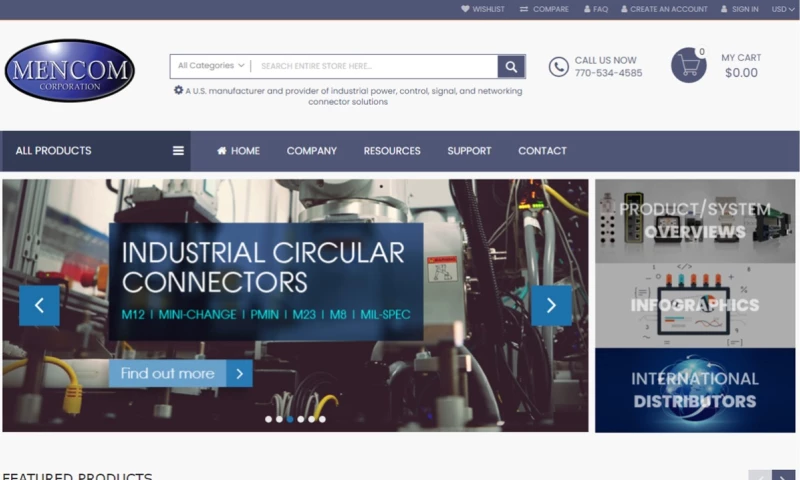The height and width of the screenshot is (480, 800).
Task: Open the Resources menu
Action: click(392, 151)
